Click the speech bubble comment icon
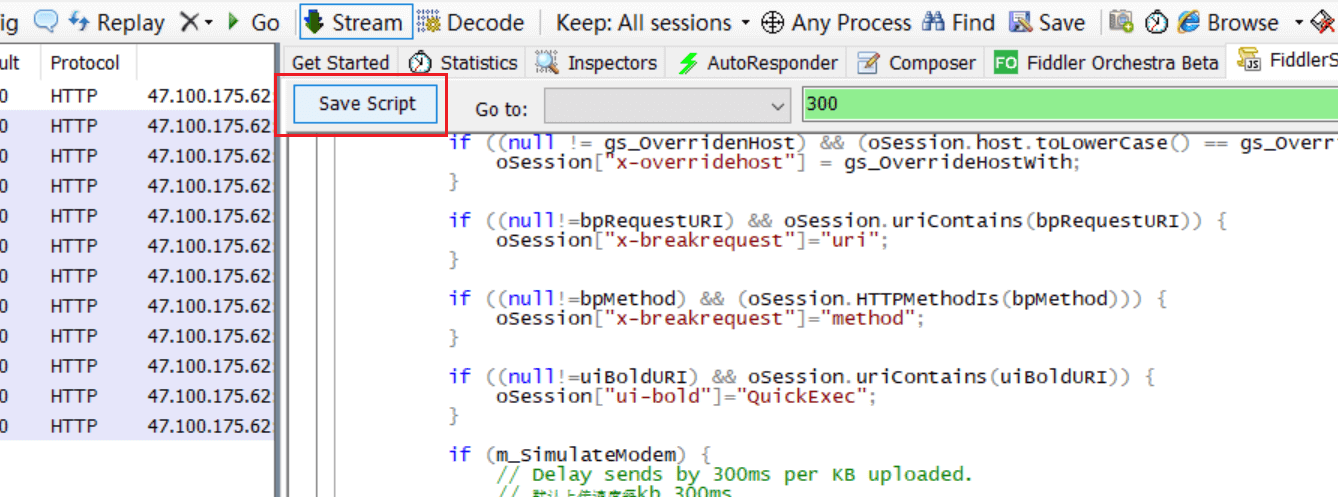This screenshot has height=497, width=1338. tap(46, 21)
